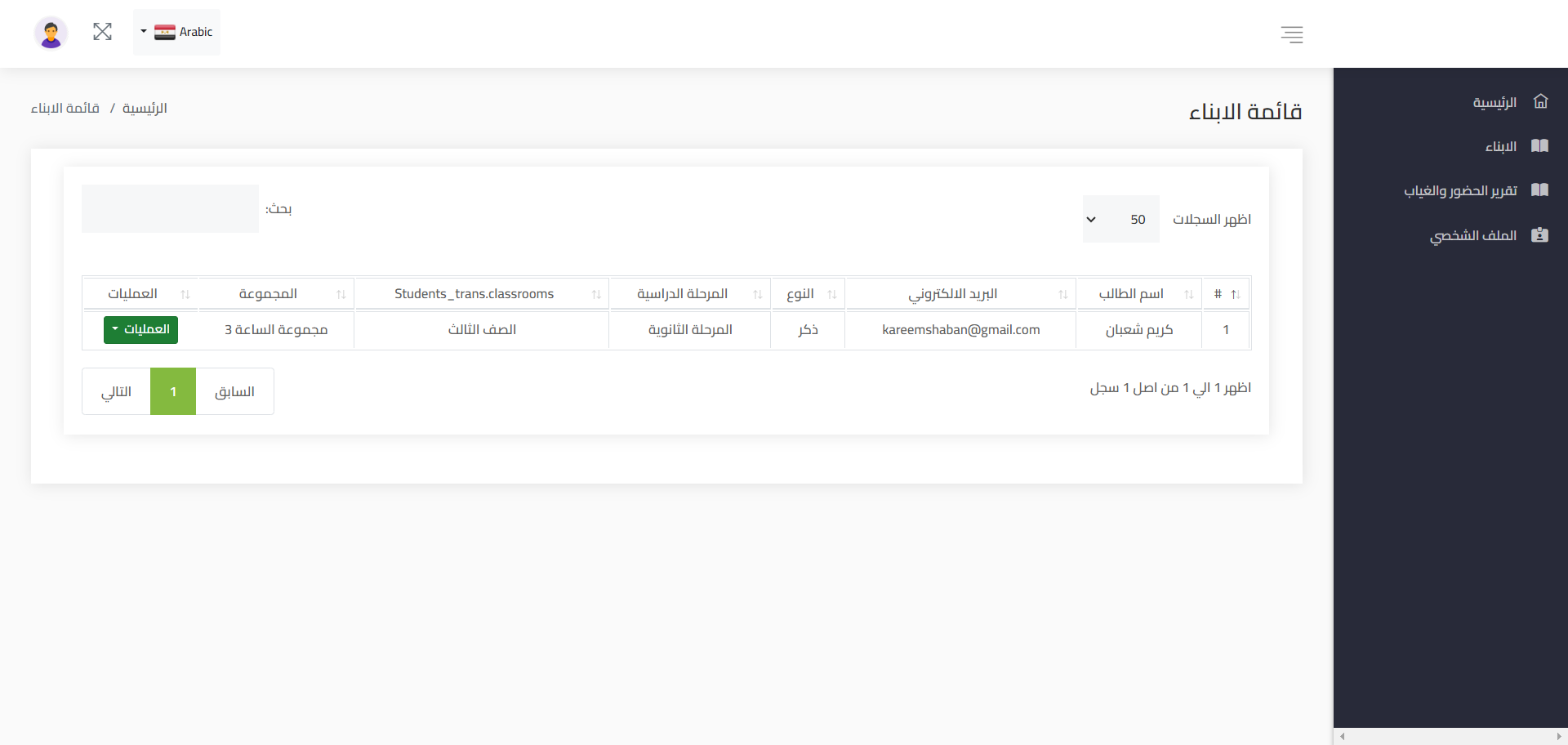Toggle sorting on the اسم الطالب column
This screenshot has height=745, width=1568.
1188,294
